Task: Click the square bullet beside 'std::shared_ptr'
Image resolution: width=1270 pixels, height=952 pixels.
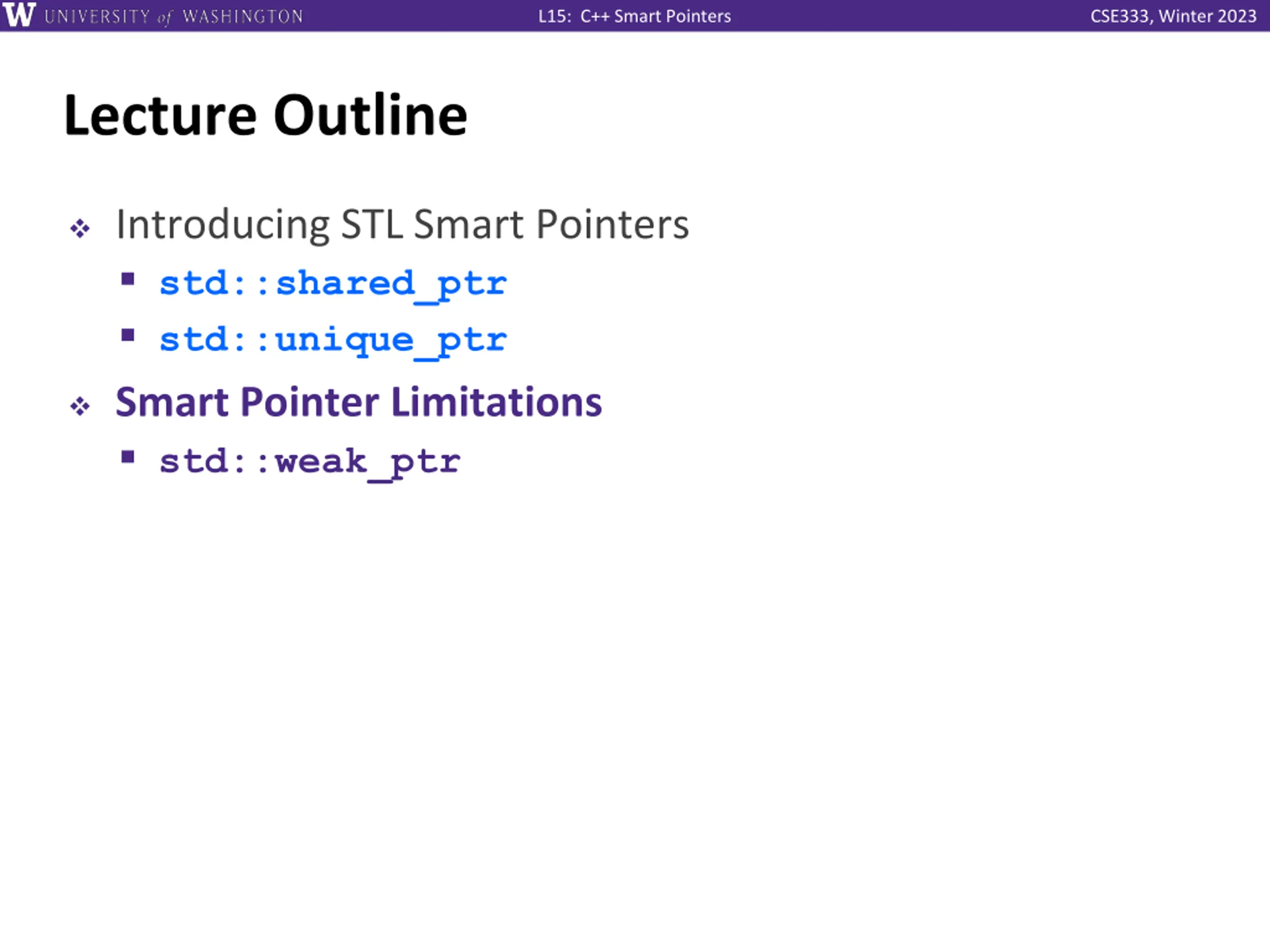Action: point(128,280)
